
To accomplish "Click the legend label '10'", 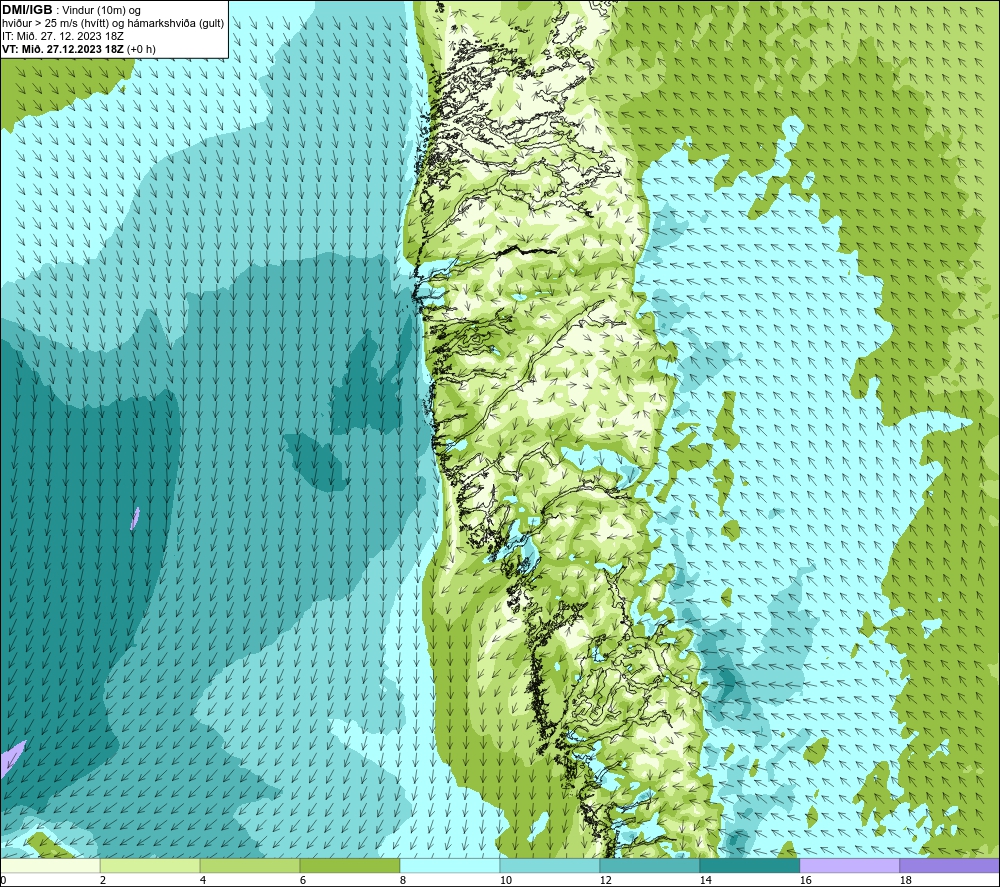I will point(506,880).
